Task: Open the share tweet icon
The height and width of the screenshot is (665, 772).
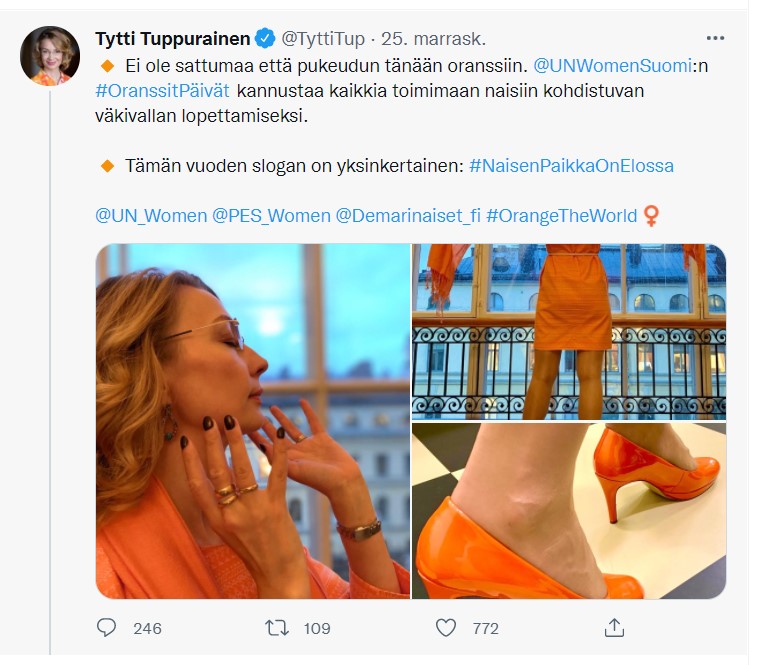Action: [x=615, y=628]
